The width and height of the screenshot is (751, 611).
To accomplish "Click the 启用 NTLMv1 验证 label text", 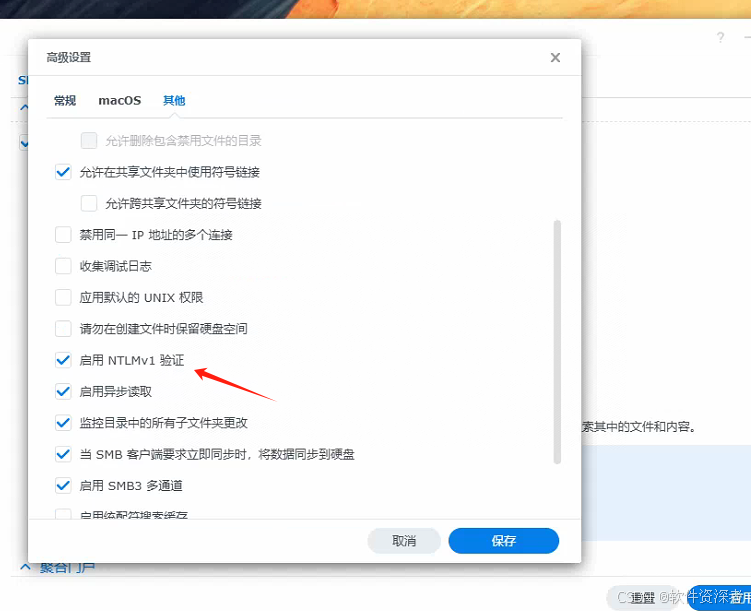I will coord(132,360).
